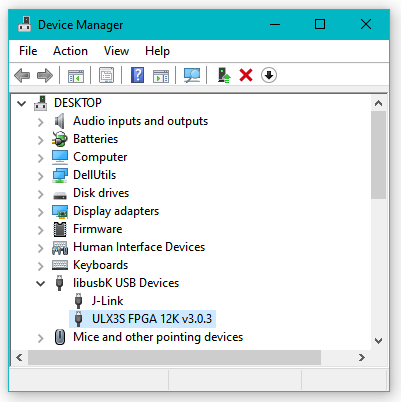Open the Action menu
This screenshot has width=401, height=402.
70,51
